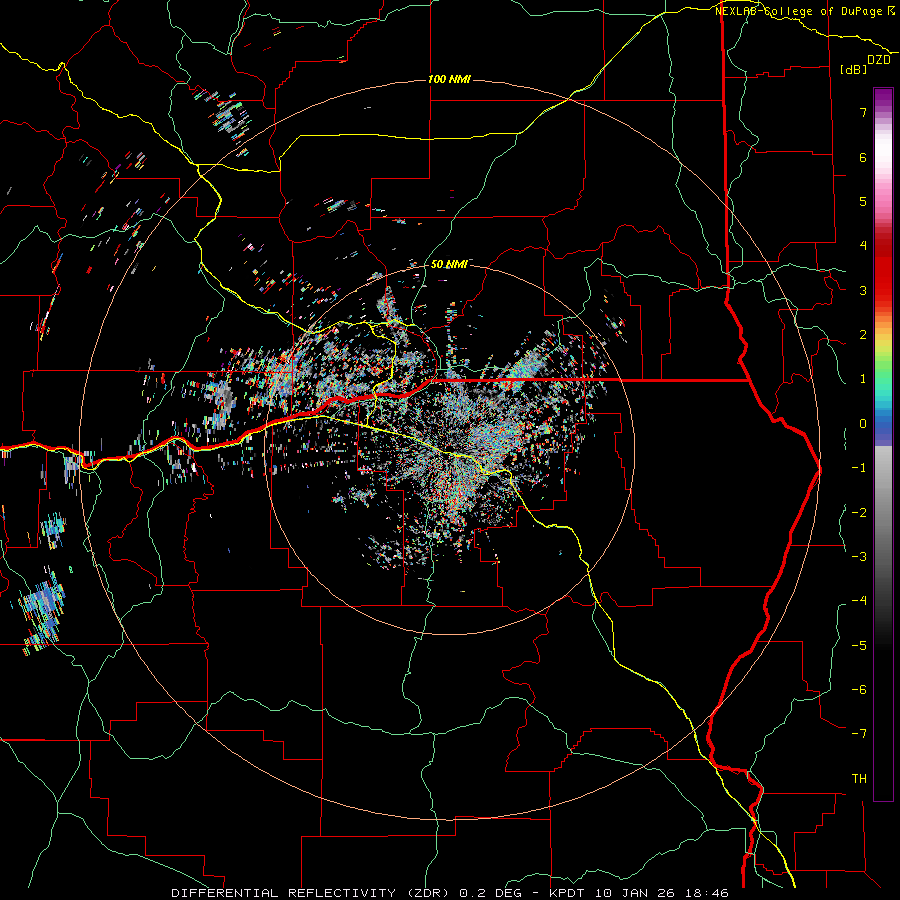Click the 'DZD' color scale title
The image size is (900, 900).
pyautogui.click(x=879, y=60)
